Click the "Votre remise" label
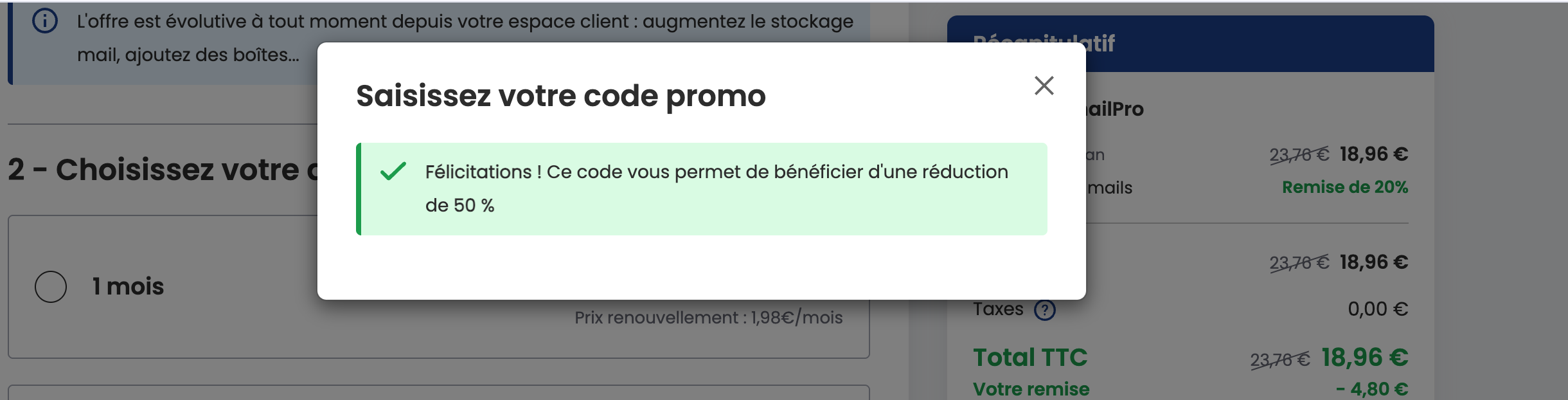The image size is (1568, 400). [1031, 388]
